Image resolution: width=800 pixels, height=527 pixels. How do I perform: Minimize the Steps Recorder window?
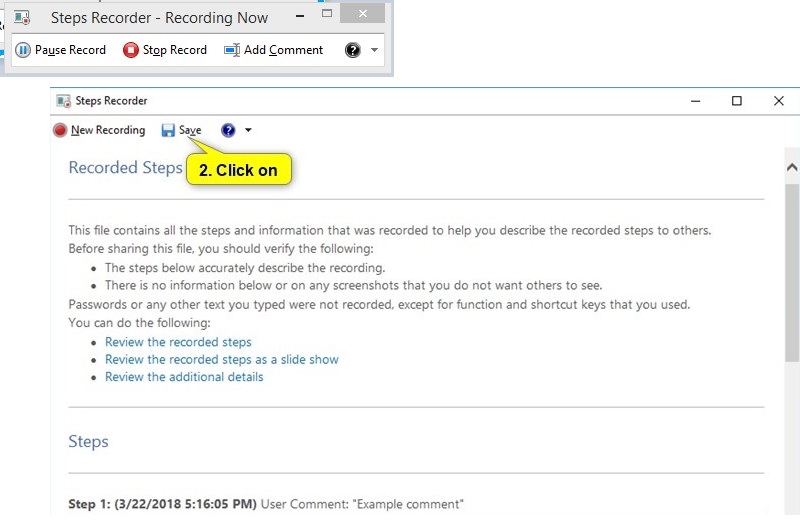695,101
